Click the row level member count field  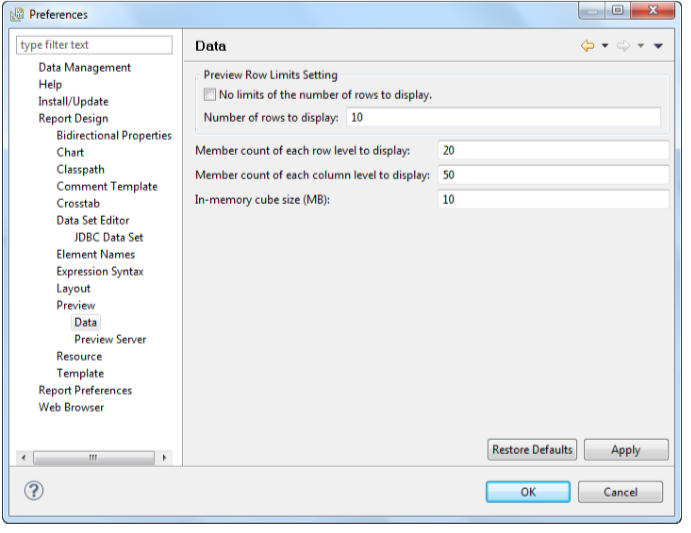click(554, 150)
